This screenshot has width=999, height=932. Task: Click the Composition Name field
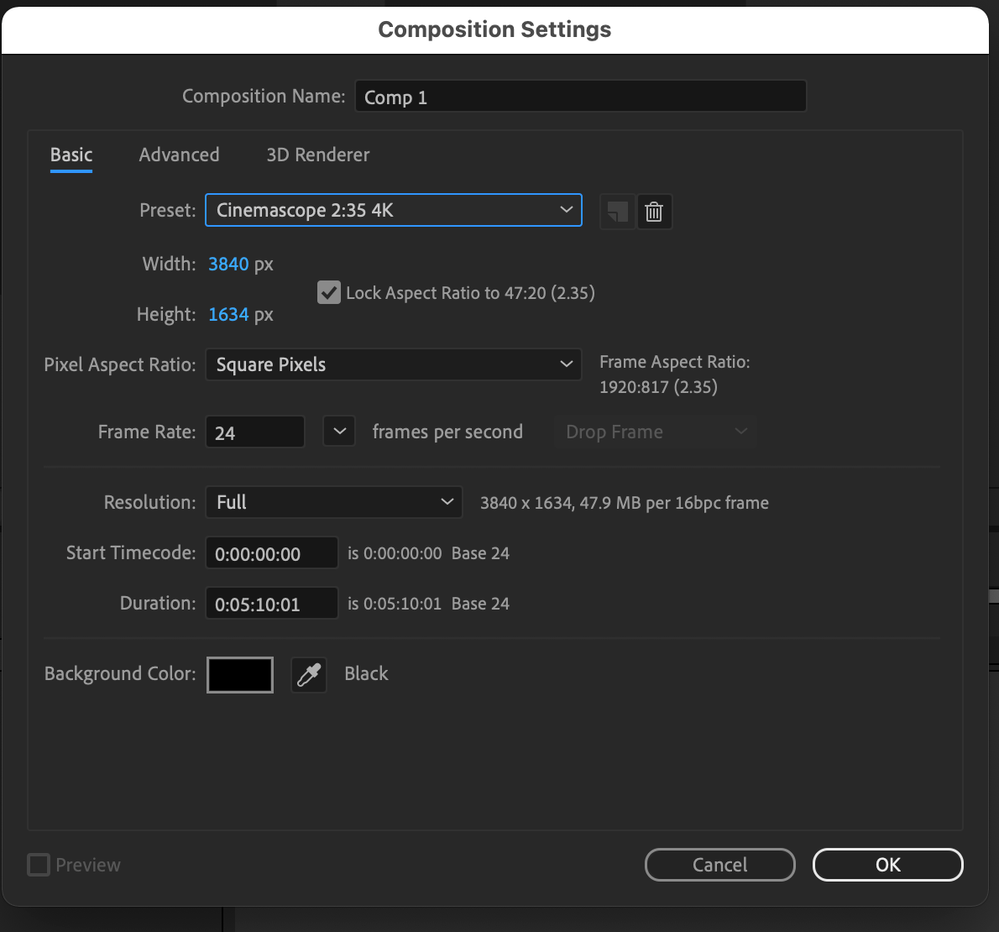click(x=580, y=96)
